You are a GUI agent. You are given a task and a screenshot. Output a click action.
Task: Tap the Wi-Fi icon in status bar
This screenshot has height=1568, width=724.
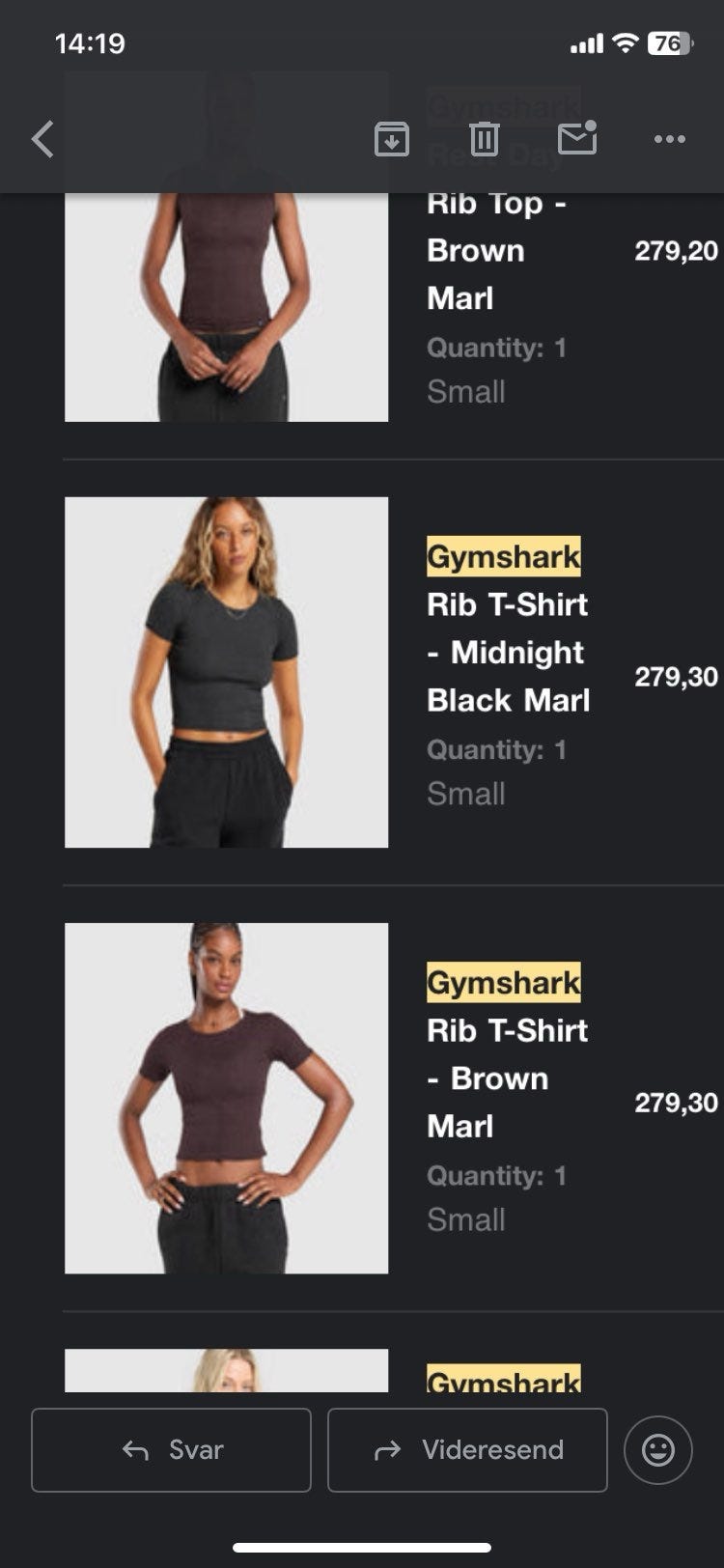coord(626,43)
